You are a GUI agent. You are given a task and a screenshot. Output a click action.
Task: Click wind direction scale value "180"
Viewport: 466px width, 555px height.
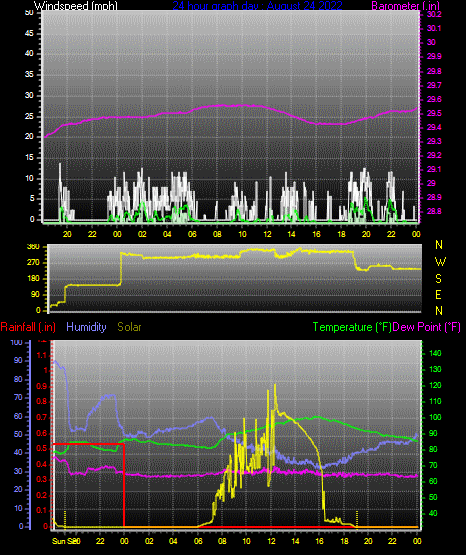point(33,279)
